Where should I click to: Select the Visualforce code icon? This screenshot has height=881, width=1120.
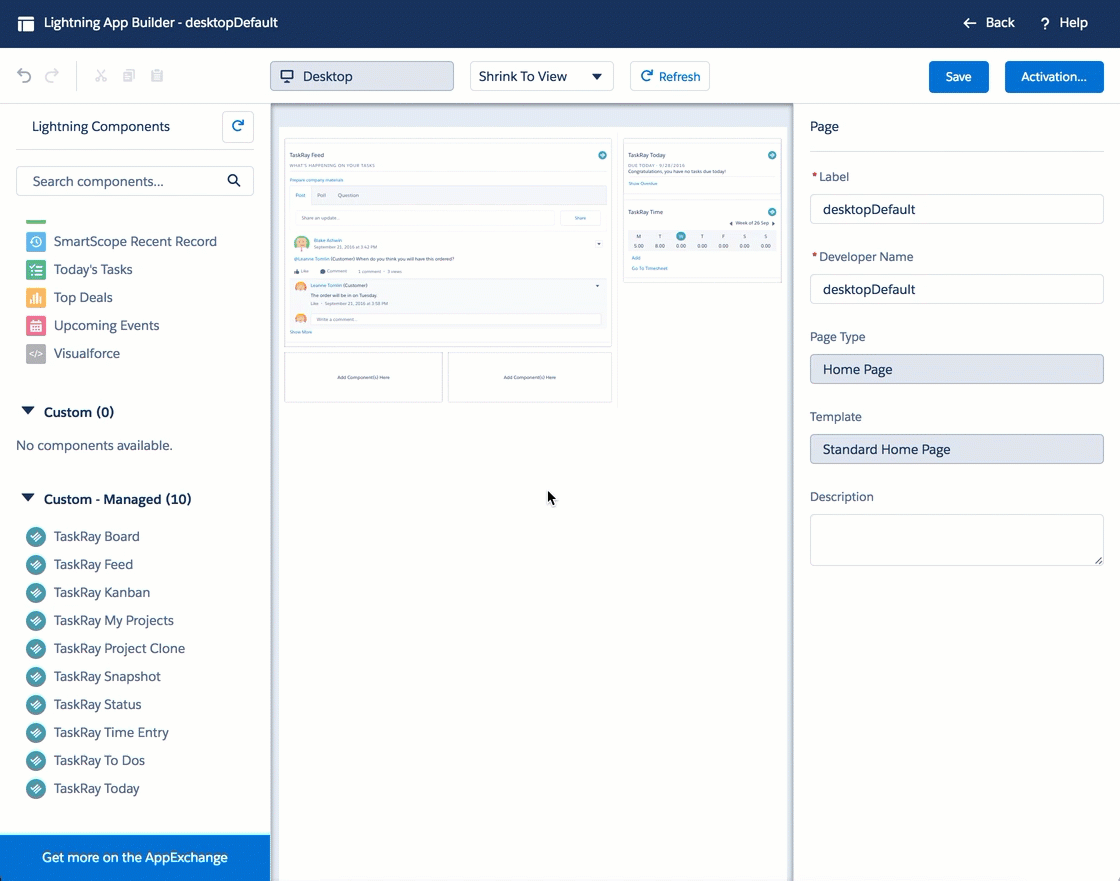point(36,354)
